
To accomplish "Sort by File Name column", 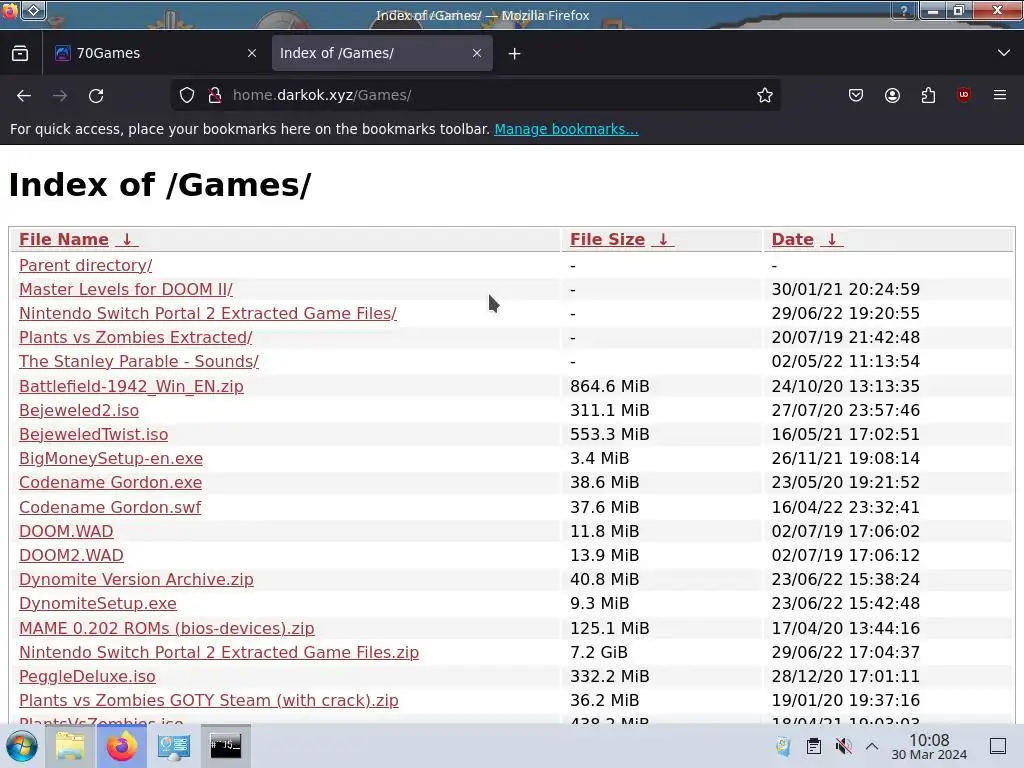I will [64, 240].
